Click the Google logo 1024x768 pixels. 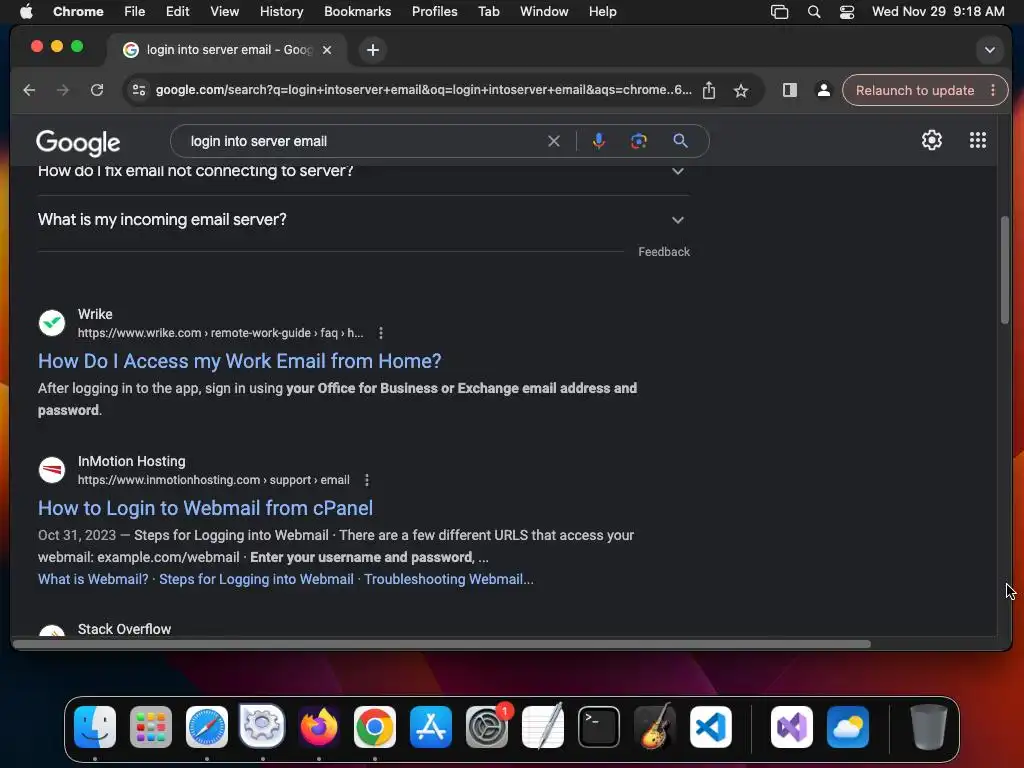[x=78, y=142]
